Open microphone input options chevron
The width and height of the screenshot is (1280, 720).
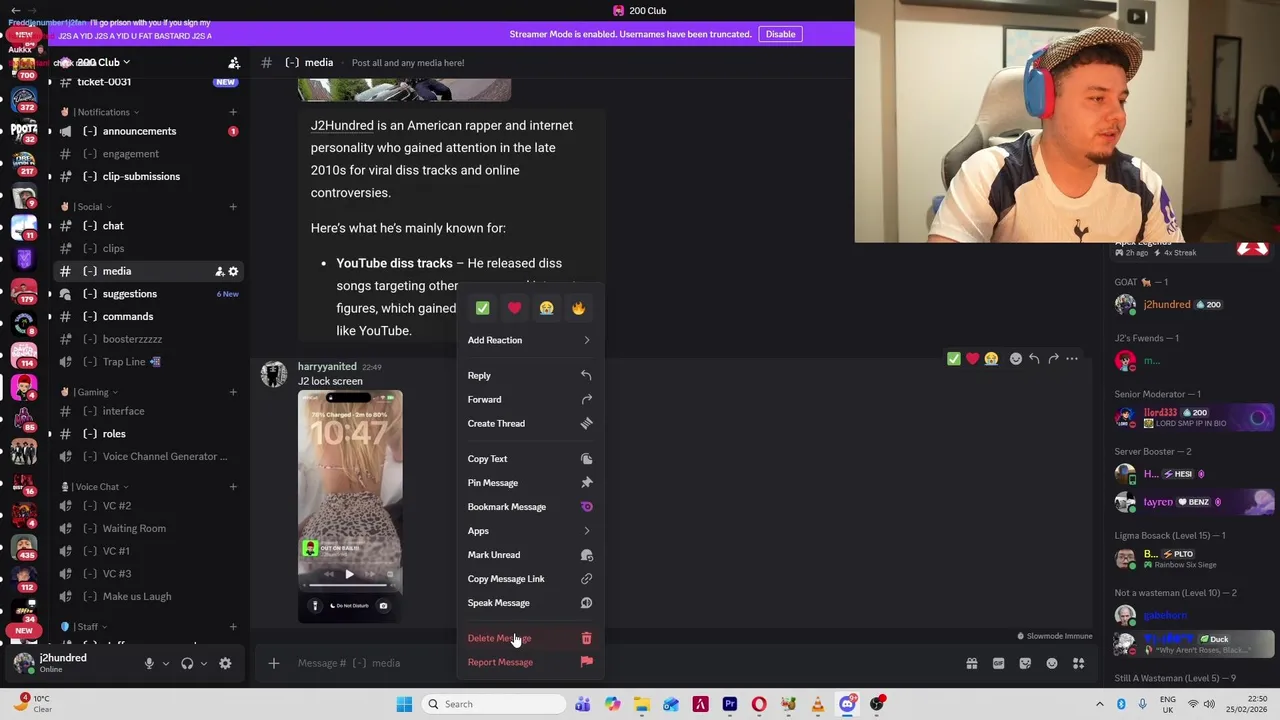(166, 663)
